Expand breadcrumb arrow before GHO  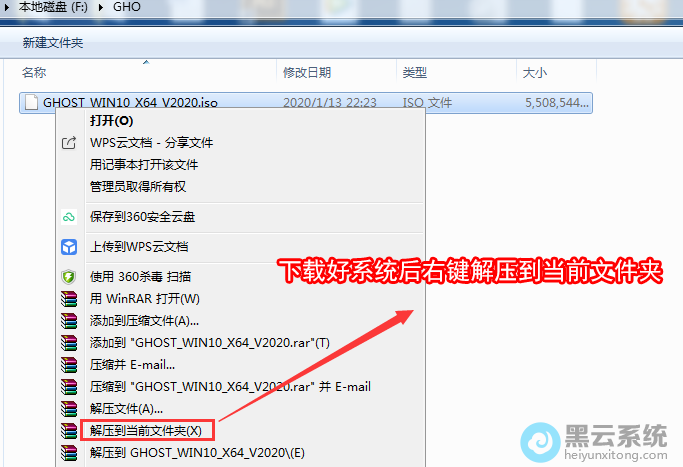point(101,7)
